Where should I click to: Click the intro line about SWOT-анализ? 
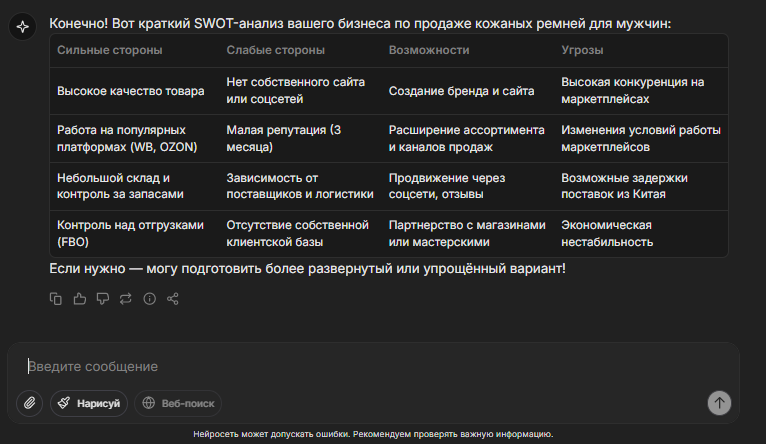click(x=360, y=23)
